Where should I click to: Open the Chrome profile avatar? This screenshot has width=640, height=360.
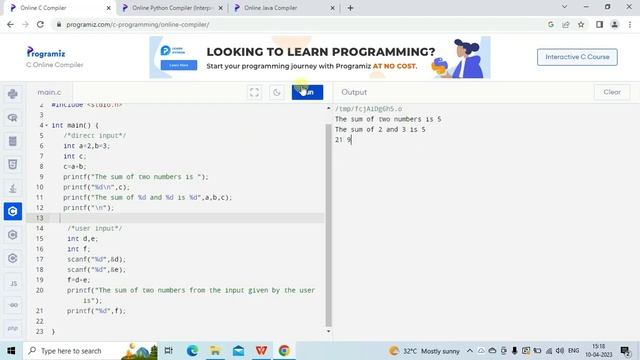[614, 24]
